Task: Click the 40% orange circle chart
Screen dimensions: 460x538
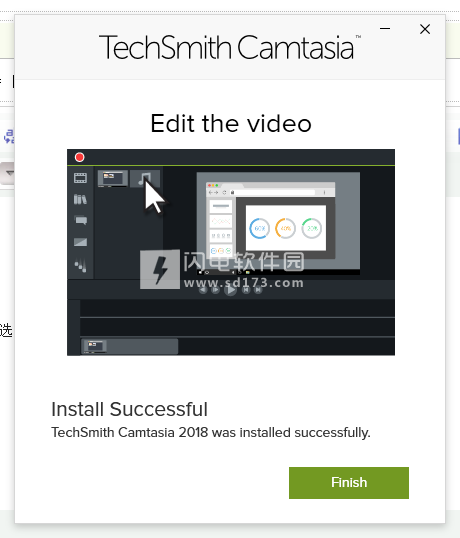Action: coord(285,228)
